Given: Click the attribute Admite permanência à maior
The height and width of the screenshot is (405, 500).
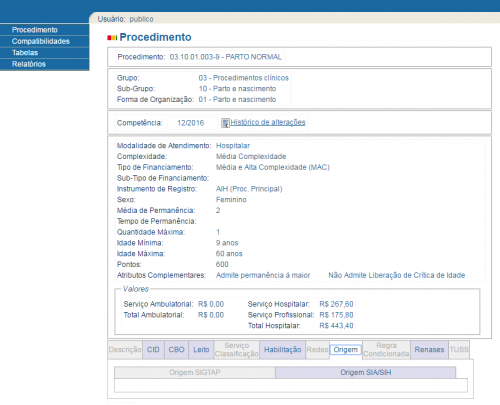Looking at the screenshot, I should pos(263,275).
